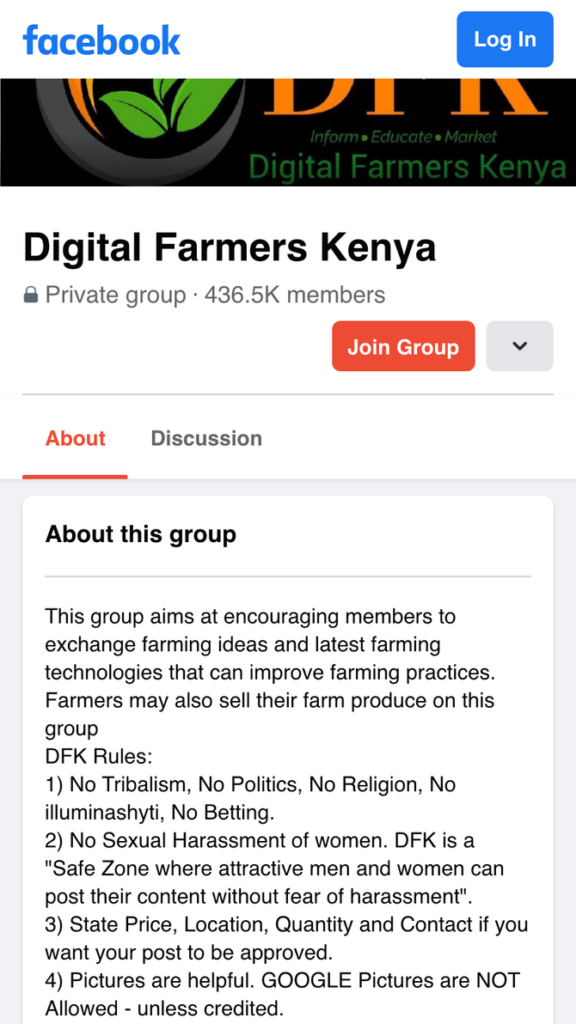
Task: Click the Log In button
Action: coord(505,39)
